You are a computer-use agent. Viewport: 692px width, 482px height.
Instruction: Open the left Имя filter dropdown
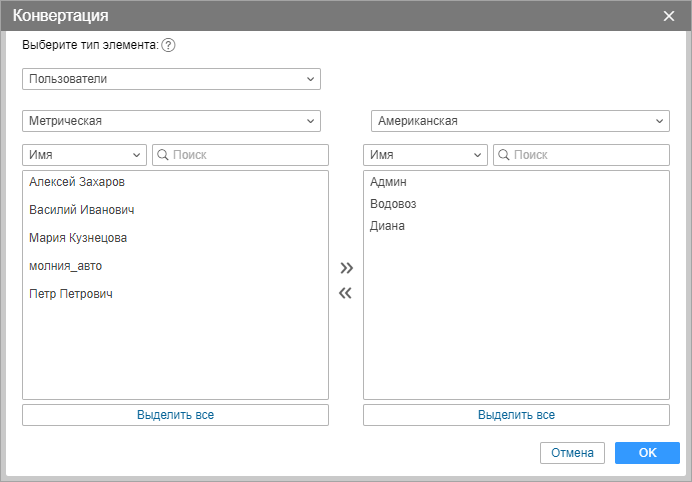pos(85,155)
